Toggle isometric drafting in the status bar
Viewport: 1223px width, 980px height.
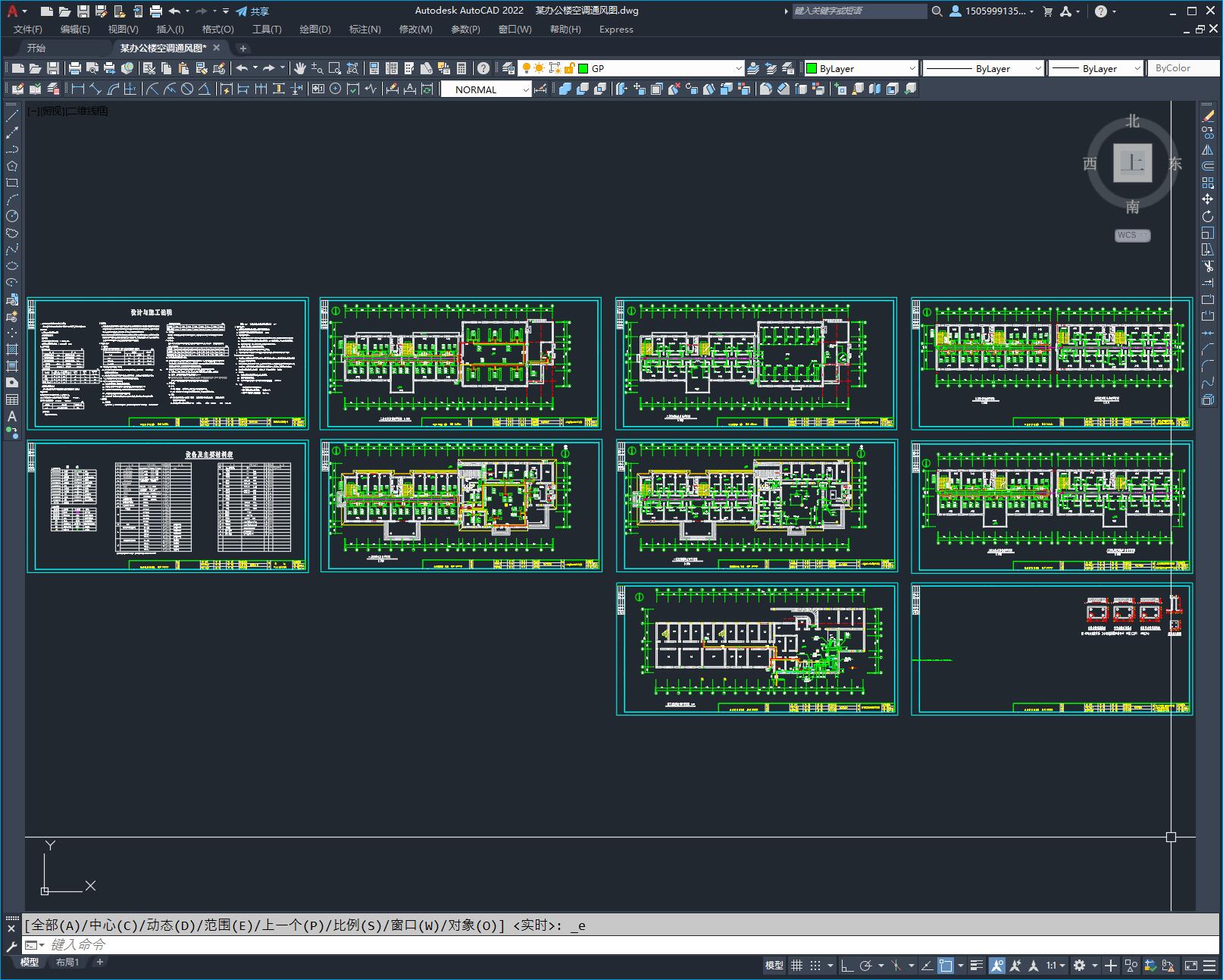[x=896, y=966]
